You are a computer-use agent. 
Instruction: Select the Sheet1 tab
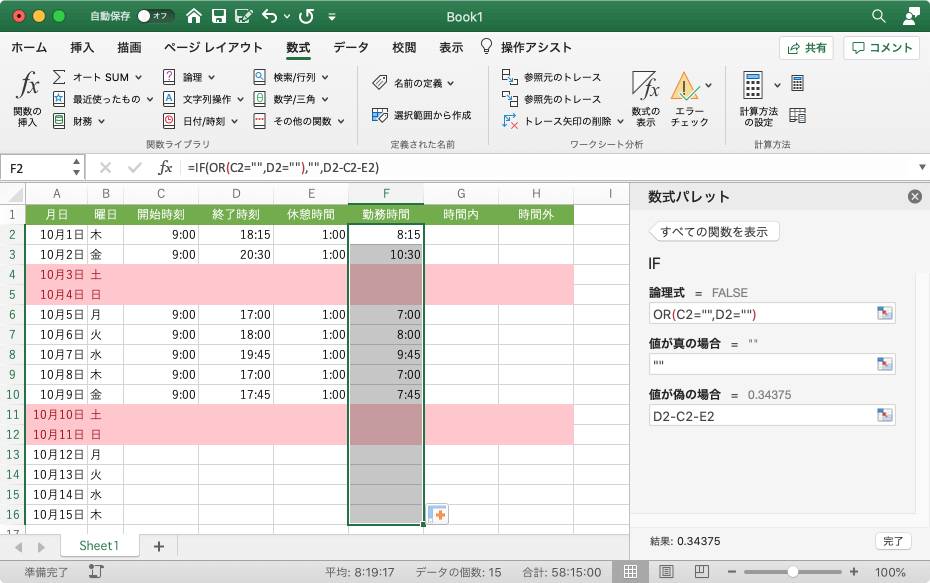(99, 546)
